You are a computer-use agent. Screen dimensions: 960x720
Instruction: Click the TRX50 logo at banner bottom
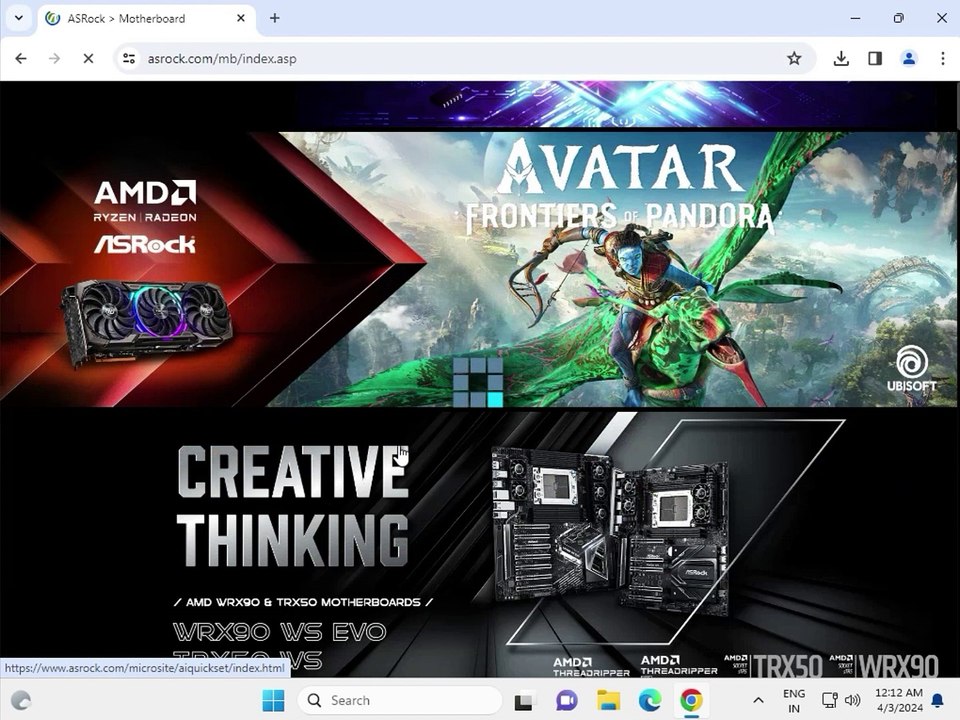pyautogui.click(x=787, y=666)
